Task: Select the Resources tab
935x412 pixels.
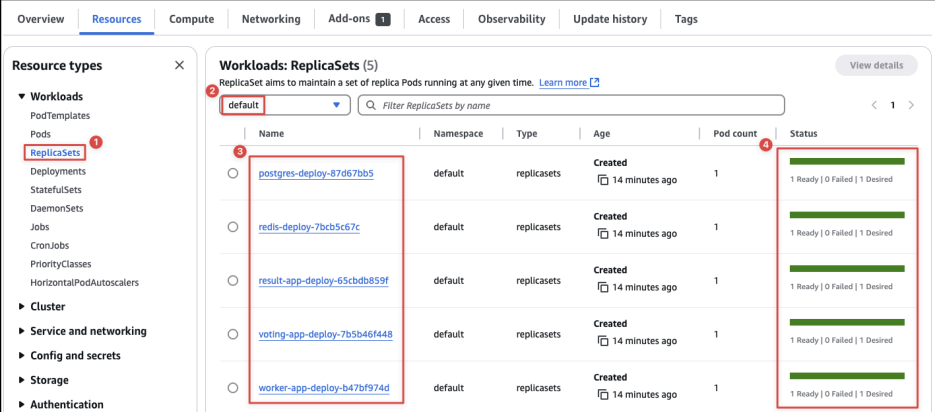Action: click(117, 19)
